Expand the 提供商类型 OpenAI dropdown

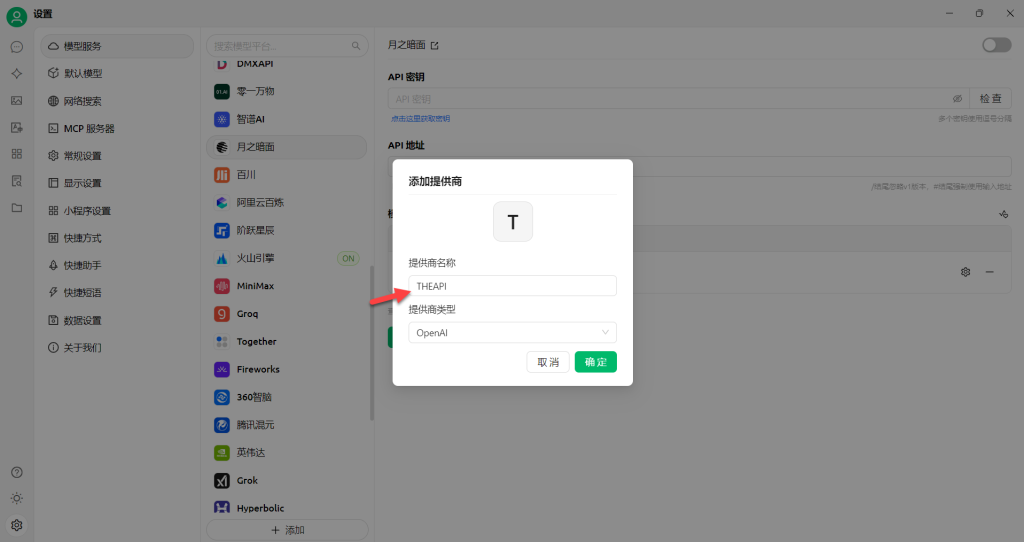[x=513, y=332]
